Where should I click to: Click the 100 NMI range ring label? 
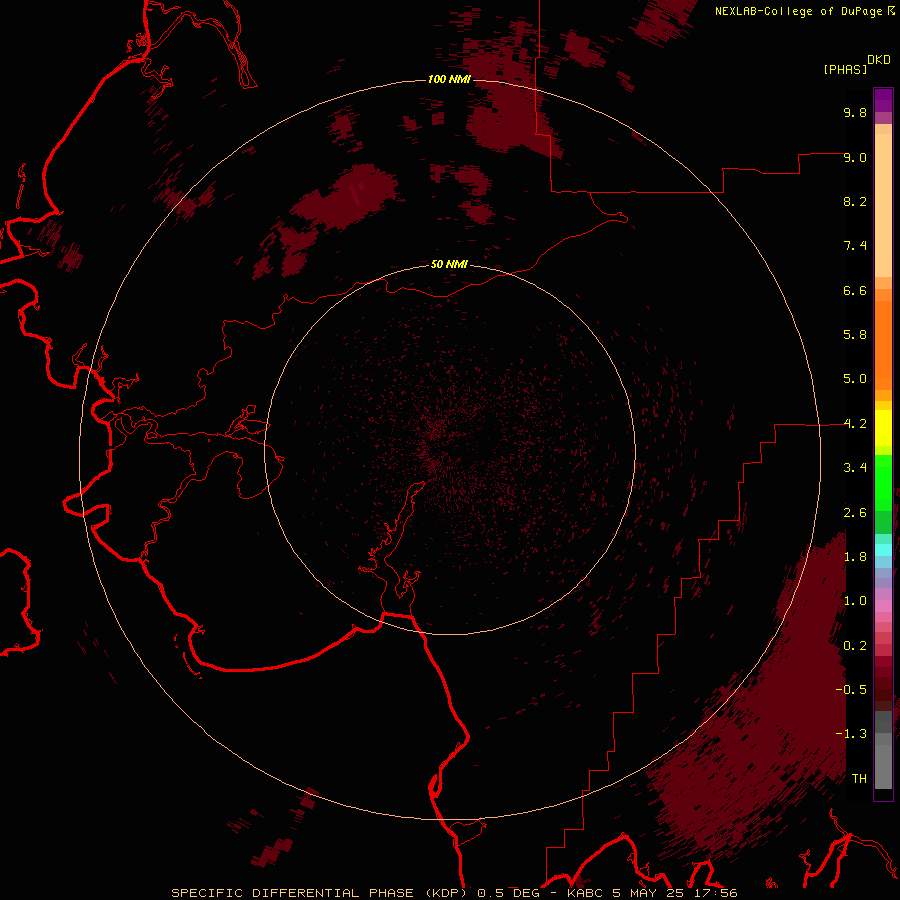(449, 79)
